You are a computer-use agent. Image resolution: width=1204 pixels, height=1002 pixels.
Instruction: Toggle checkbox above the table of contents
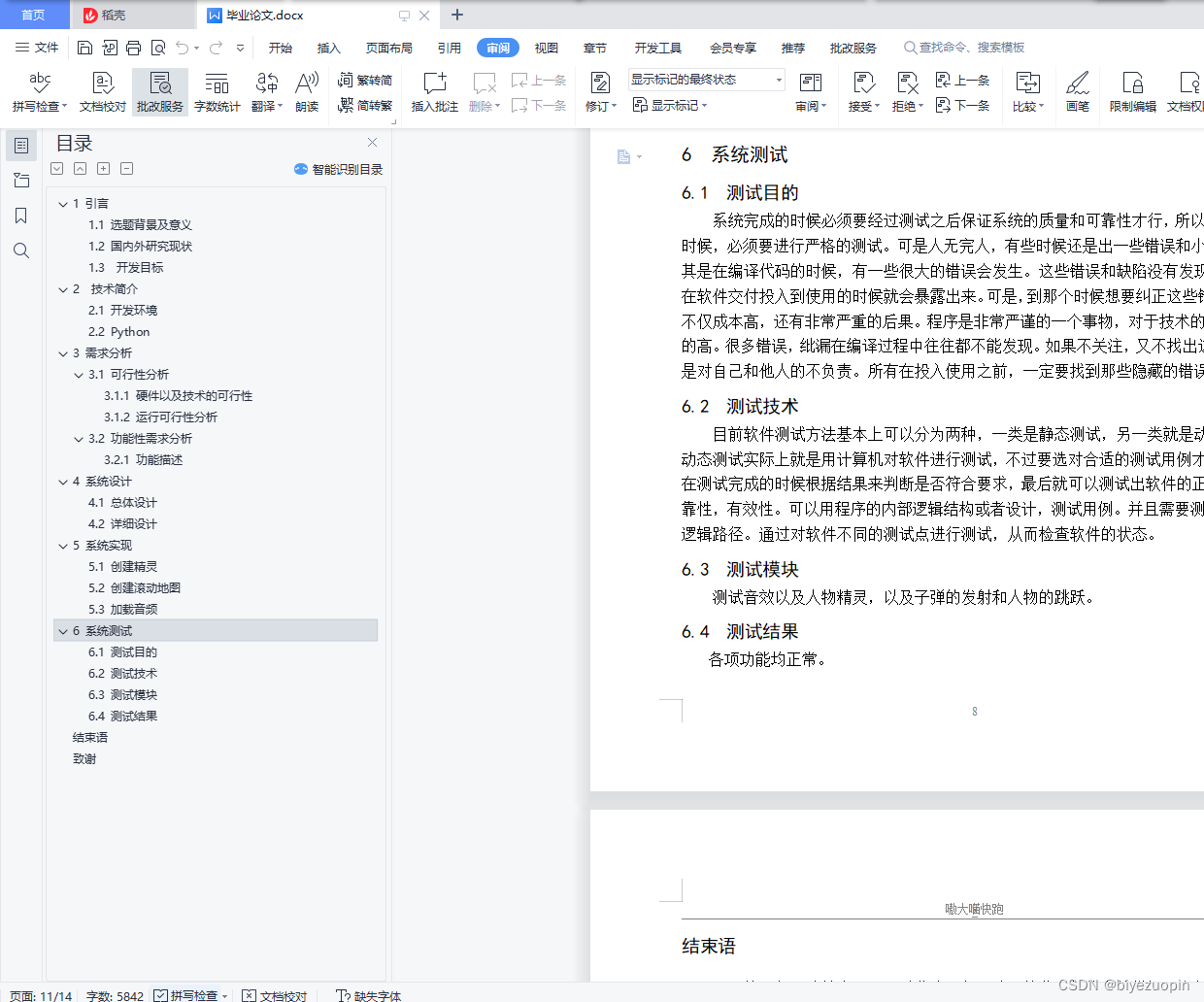[56, 168]
